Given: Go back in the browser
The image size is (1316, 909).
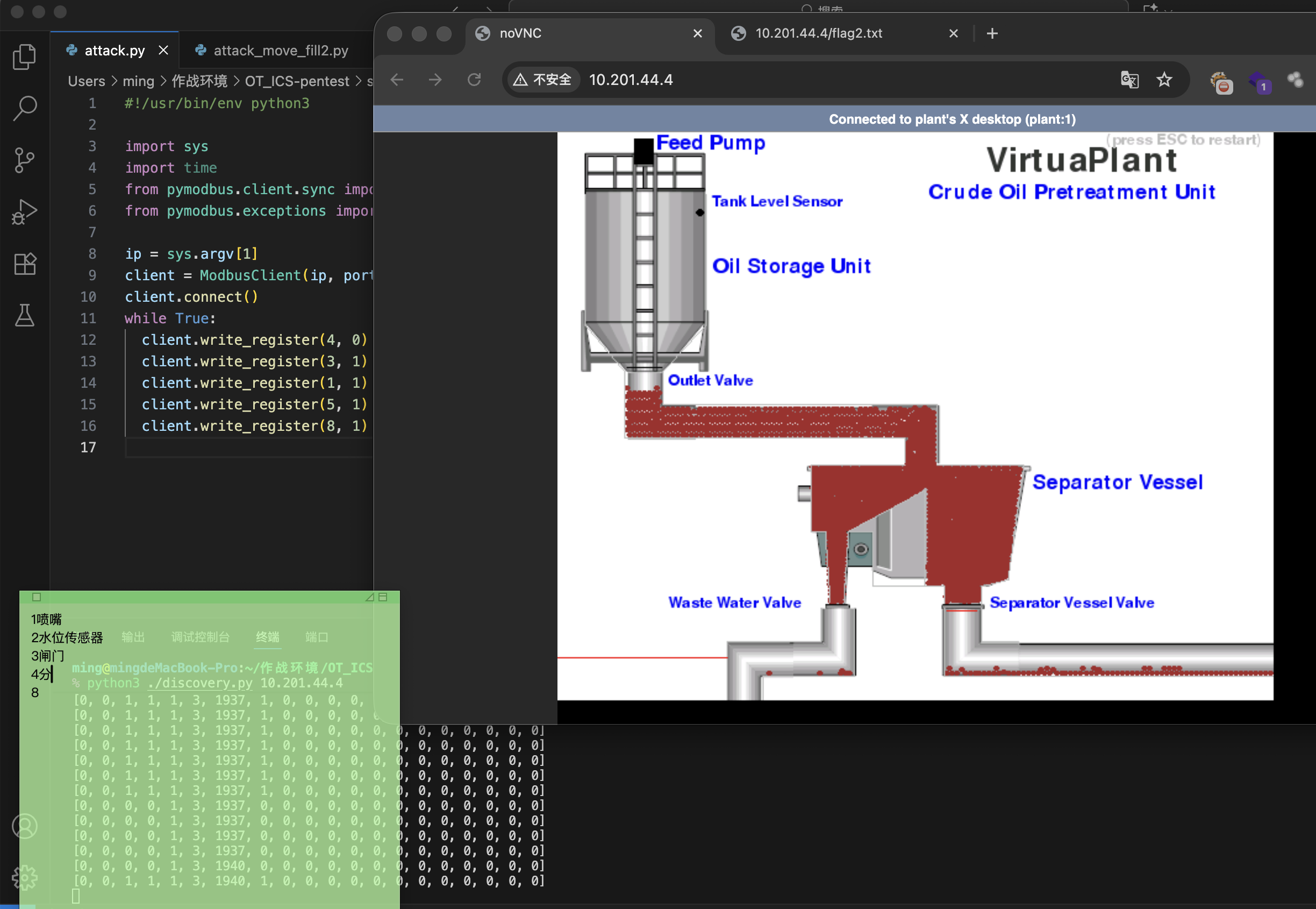Looking at the screenshot, I should tap(397, 80).
